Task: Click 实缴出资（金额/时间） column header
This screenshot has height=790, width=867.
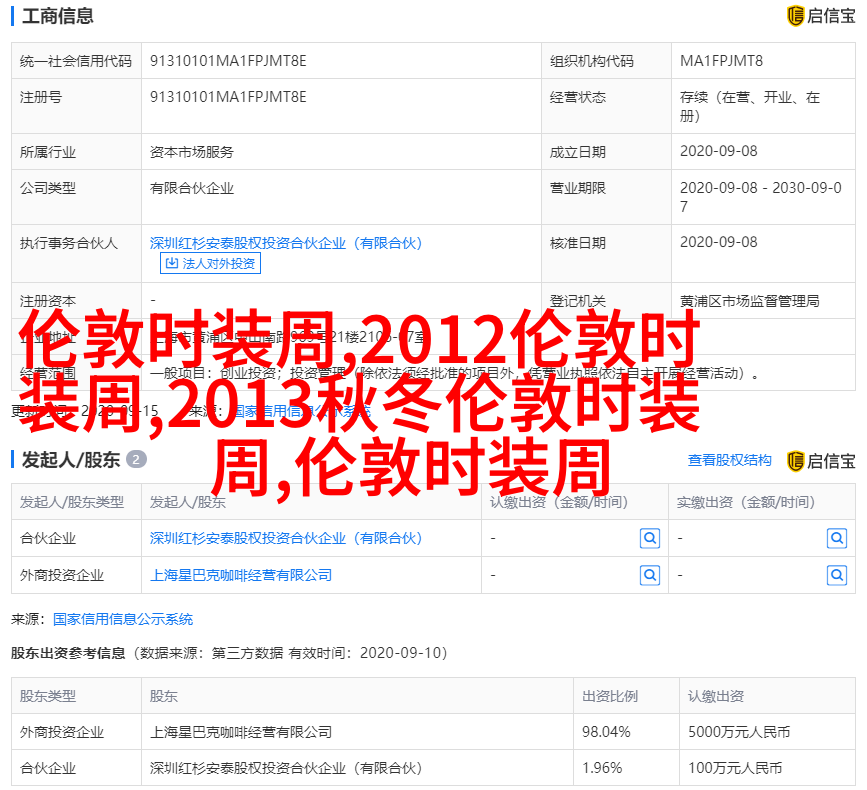Action: 746,502
